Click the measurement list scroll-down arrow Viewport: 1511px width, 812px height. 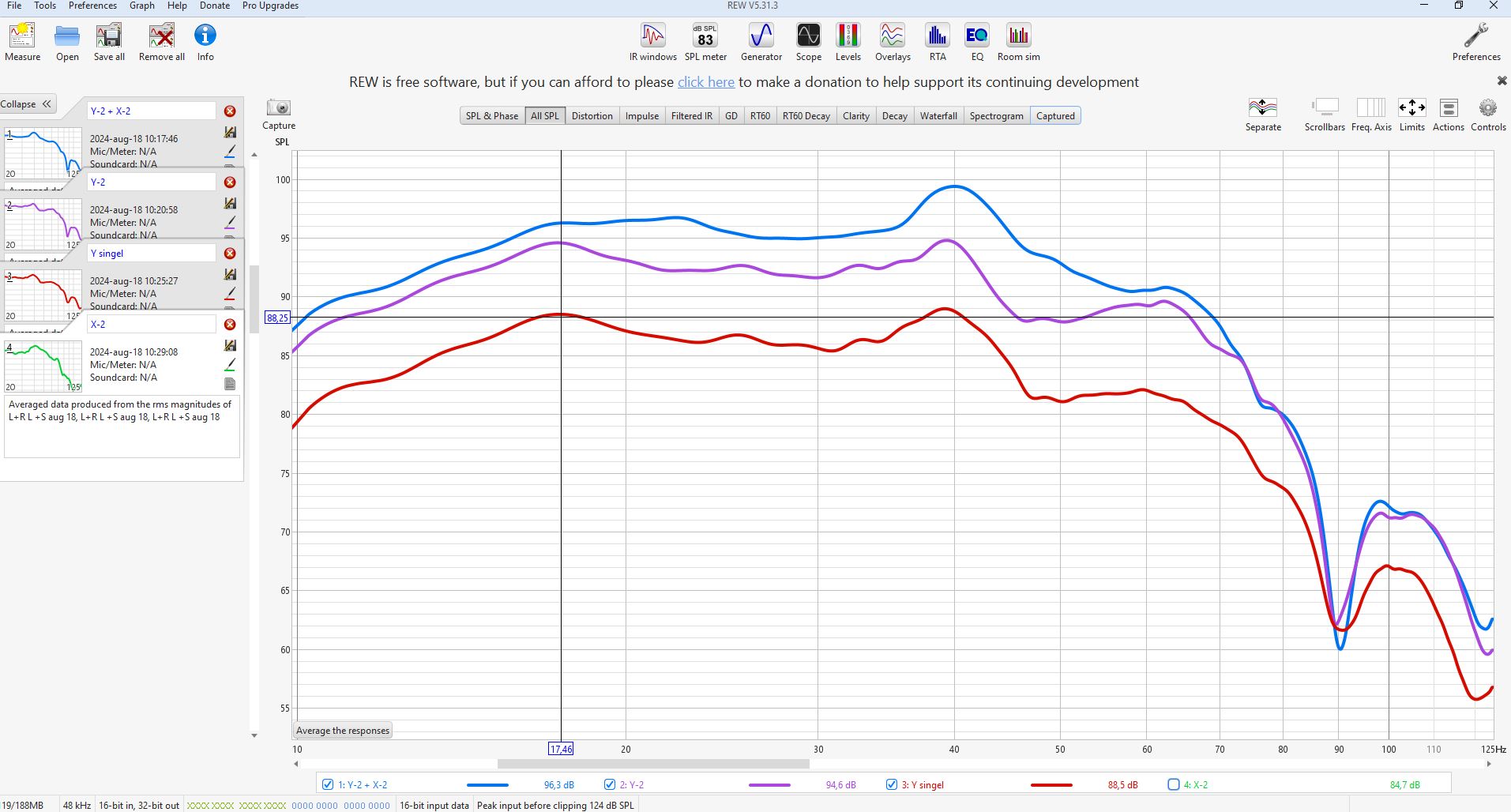(x=254, y=735)
